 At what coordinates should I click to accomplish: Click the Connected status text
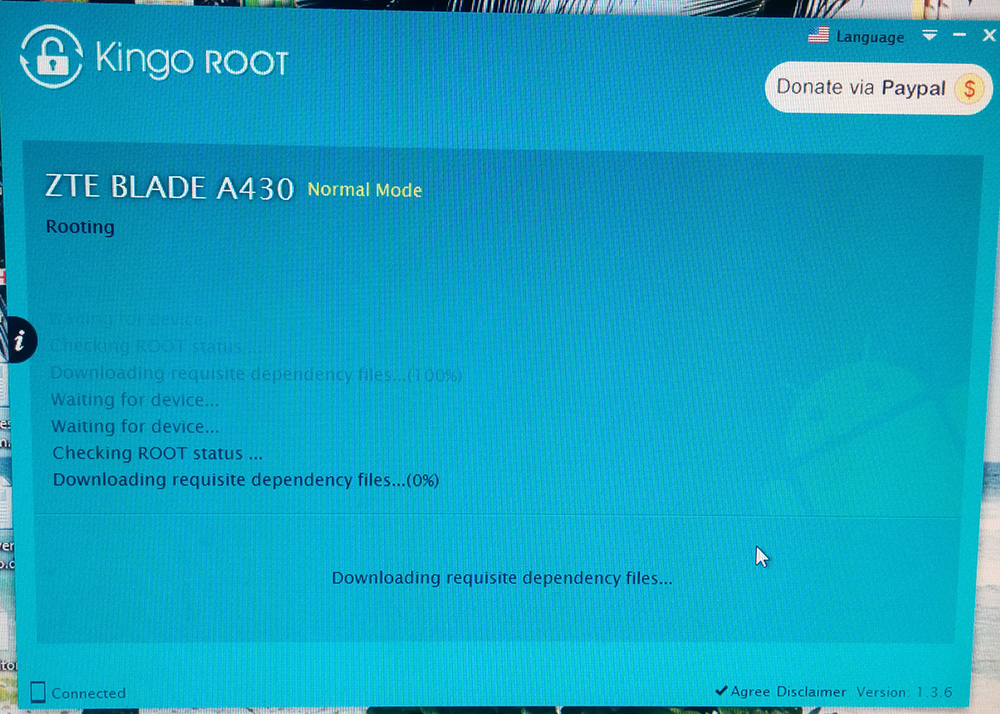pyautogui.click(x=89, y=693)
